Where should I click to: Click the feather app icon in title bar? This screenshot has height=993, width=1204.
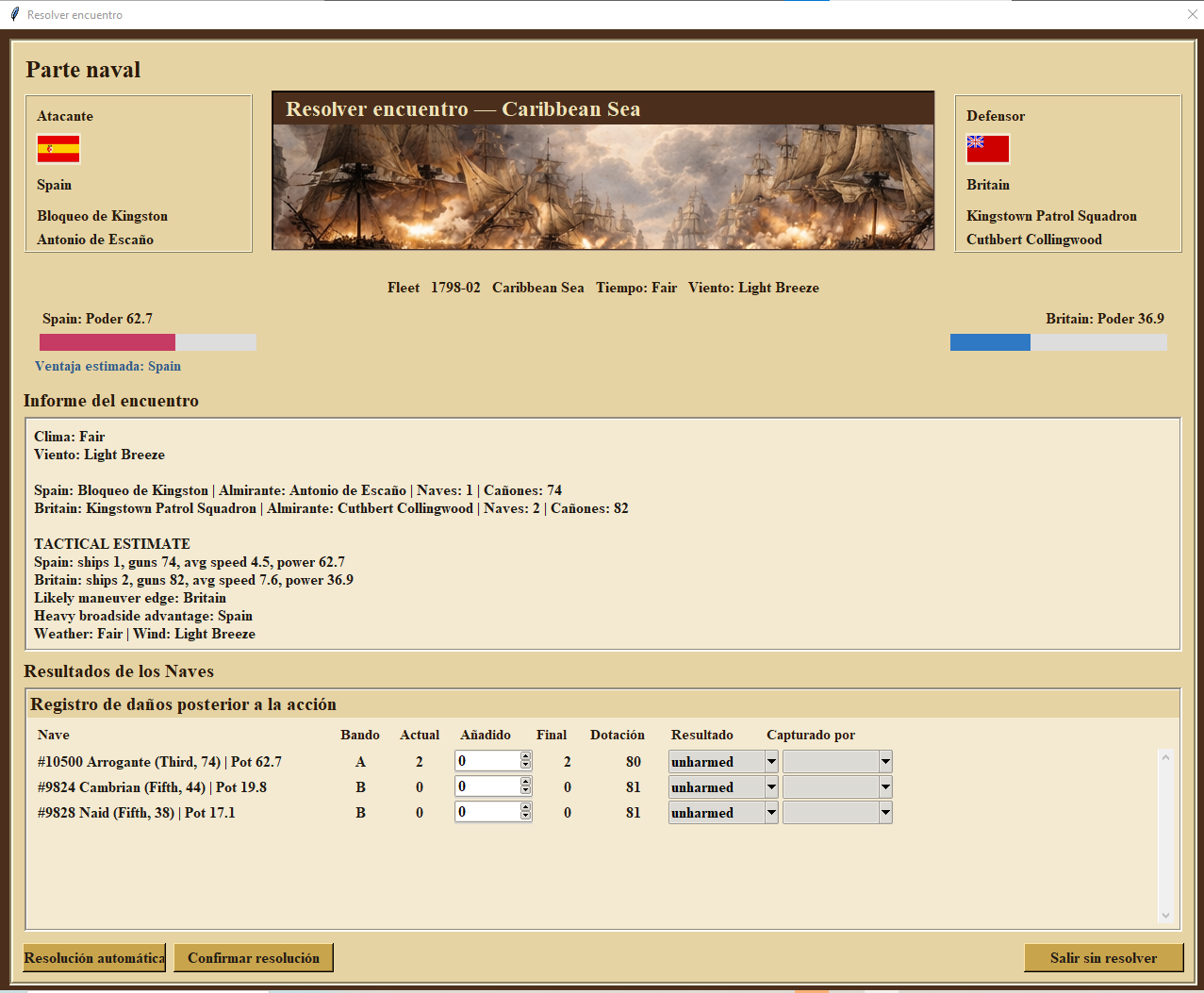pos(14,14)
